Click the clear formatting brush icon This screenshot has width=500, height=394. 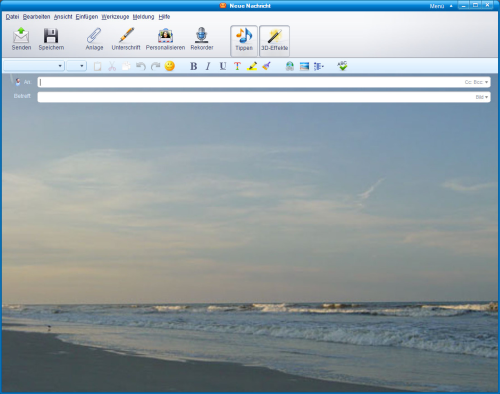click(267, 66)
